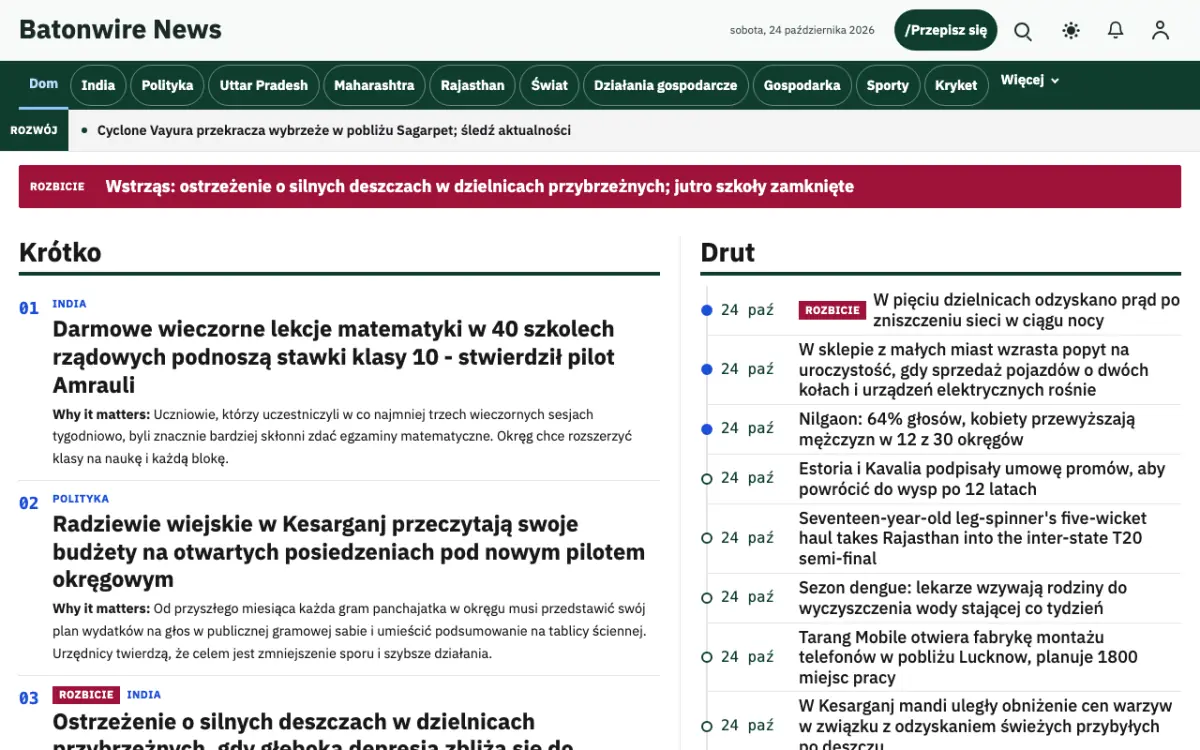Go to Batonwire News homepage logo

[x=120, y=30]
